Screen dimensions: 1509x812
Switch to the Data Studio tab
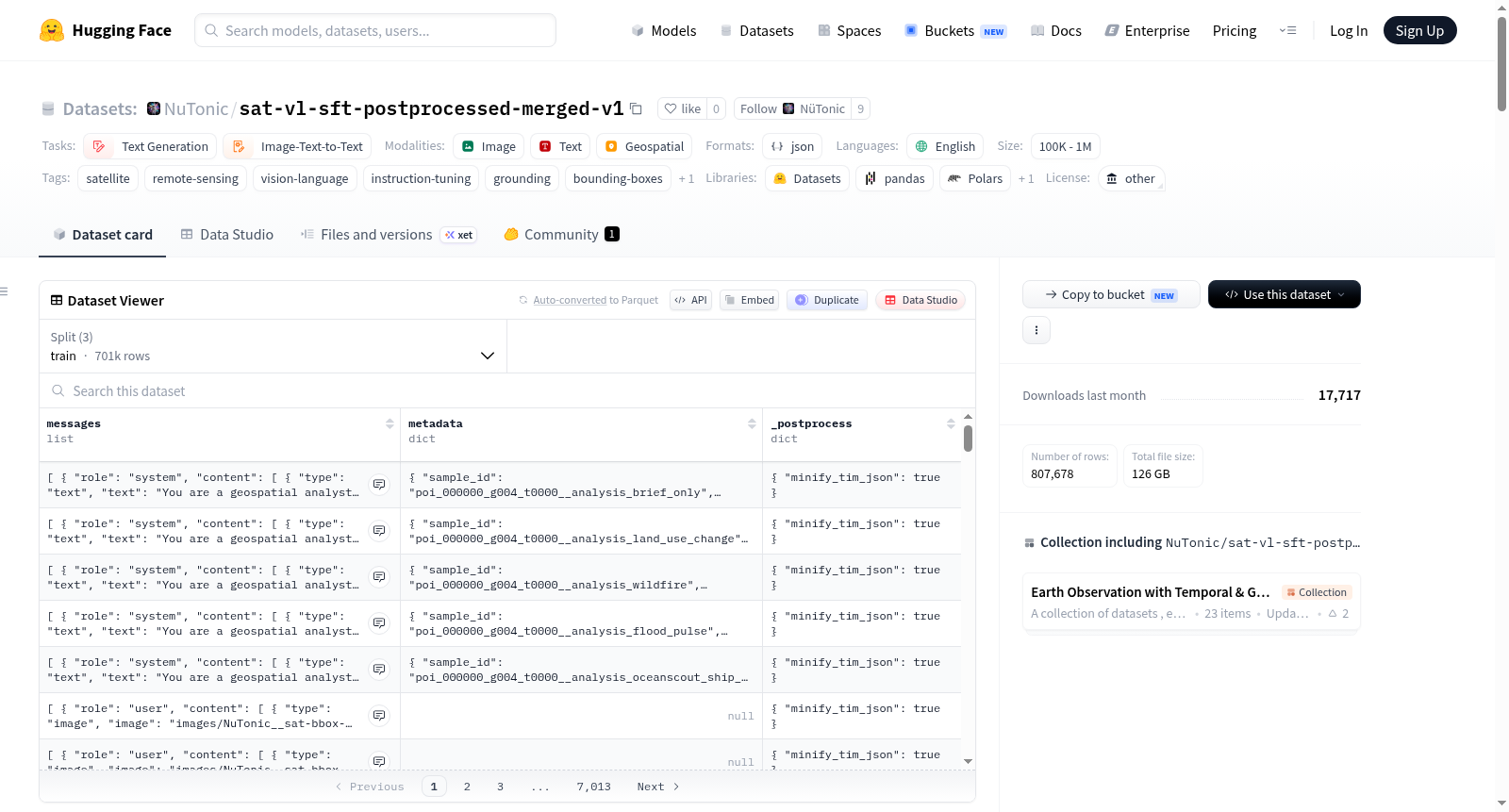[227, 235]
